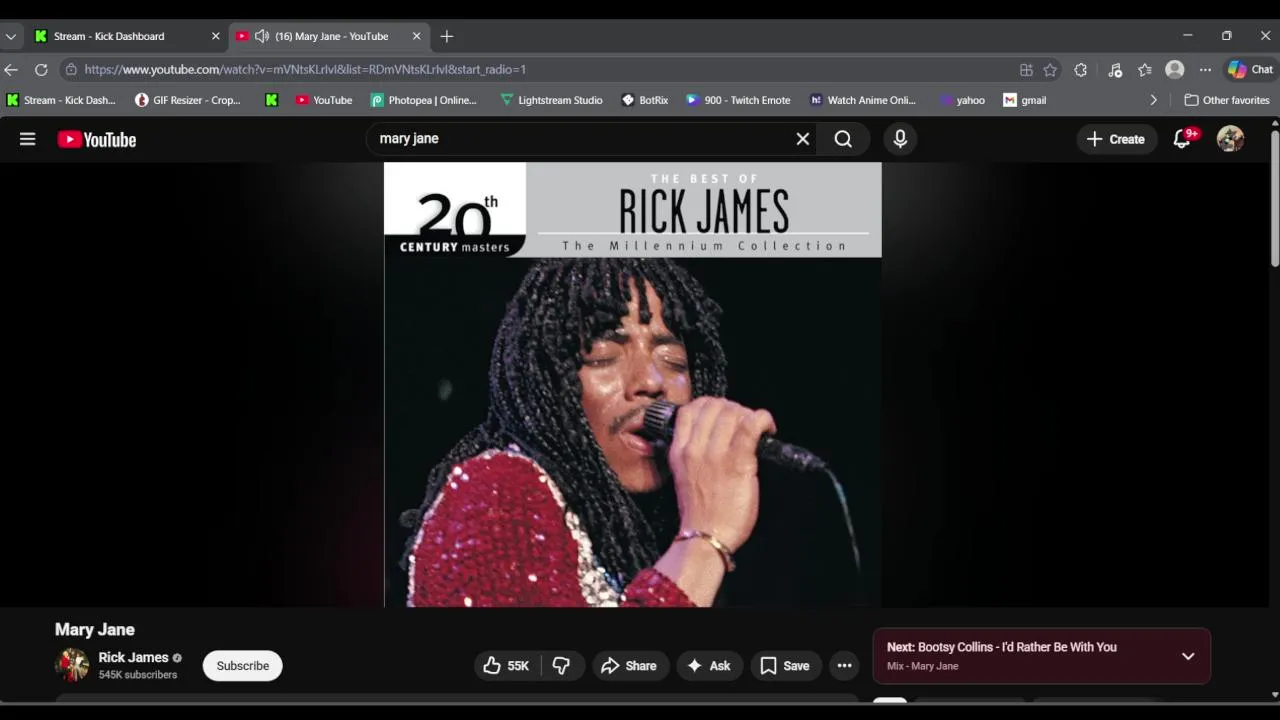
Task: Open the apps available icon in address bar
Action: [x=1026, y=70]
